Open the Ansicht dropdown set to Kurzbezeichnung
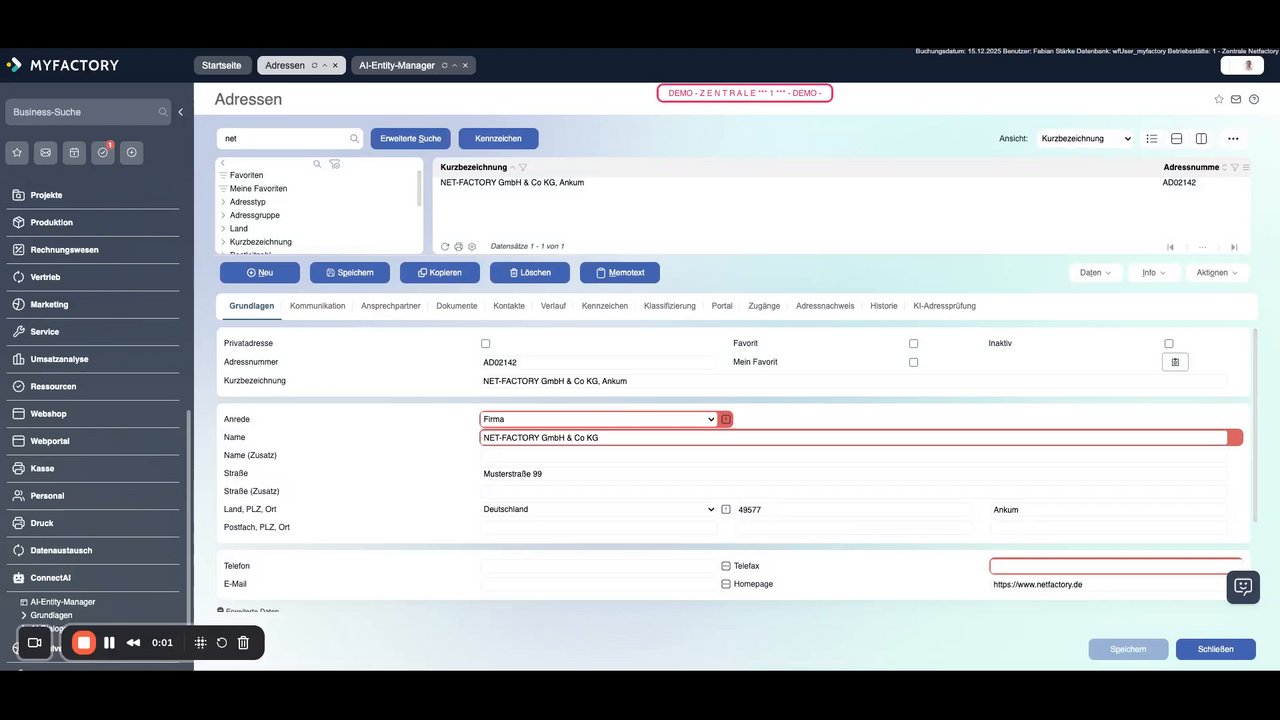This screenshot has width=1280, height=720. pos(1085,139)
